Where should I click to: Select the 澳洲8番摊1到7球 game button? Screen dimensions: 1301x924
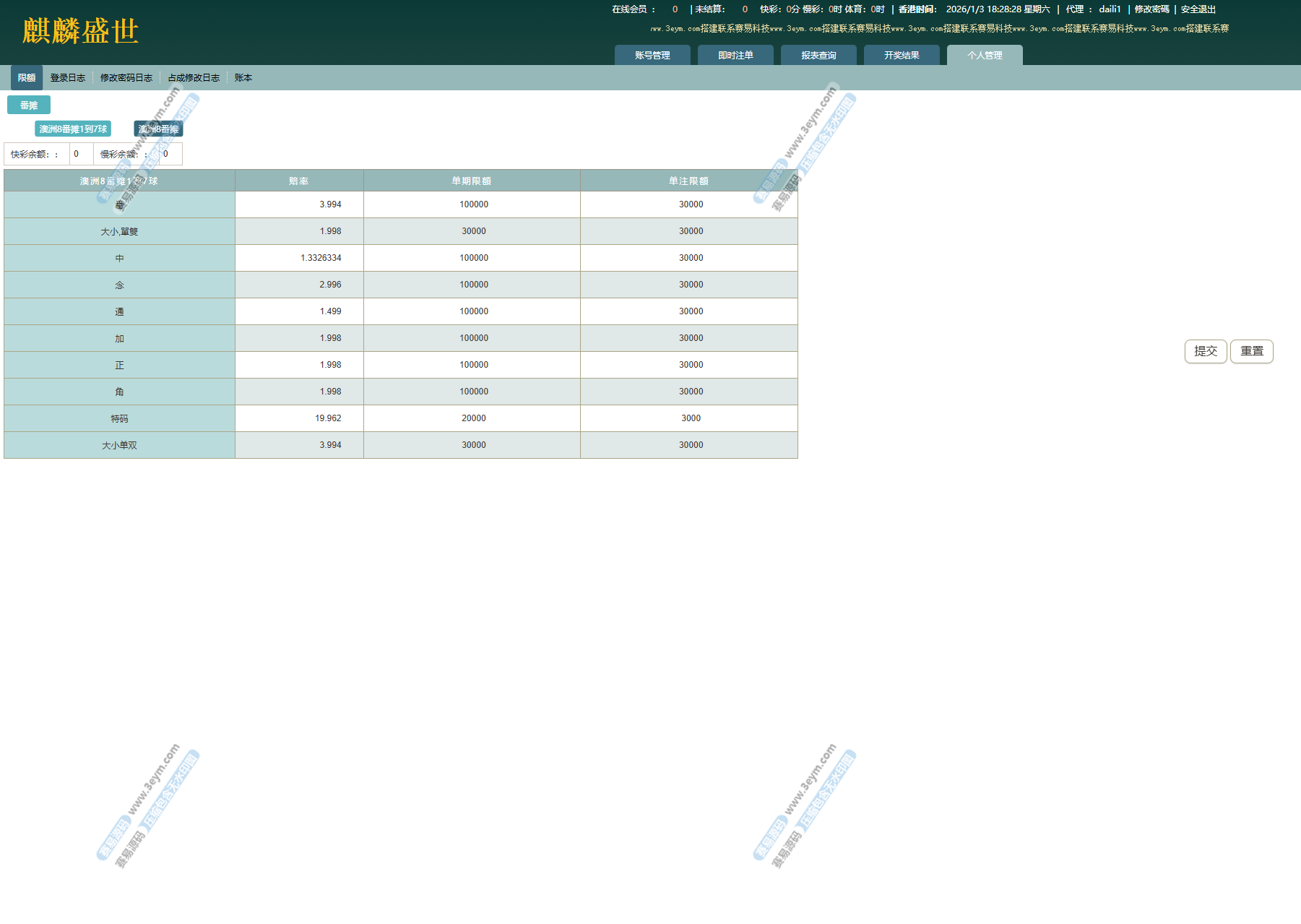coord(73,129)
